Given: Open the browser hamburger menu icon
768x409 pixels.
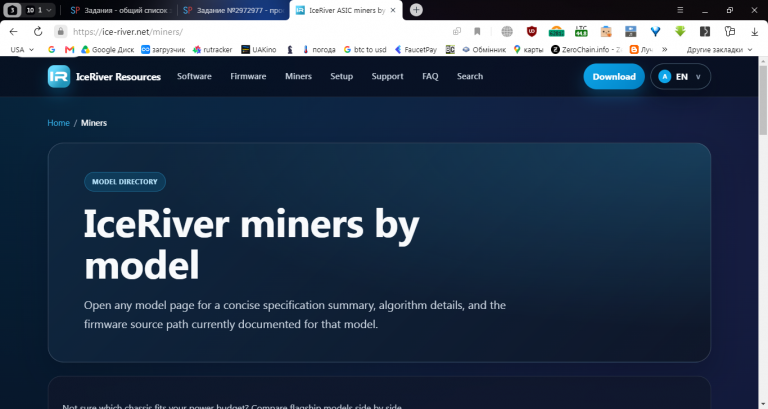Looking at the screenshot, I should 680,10.
